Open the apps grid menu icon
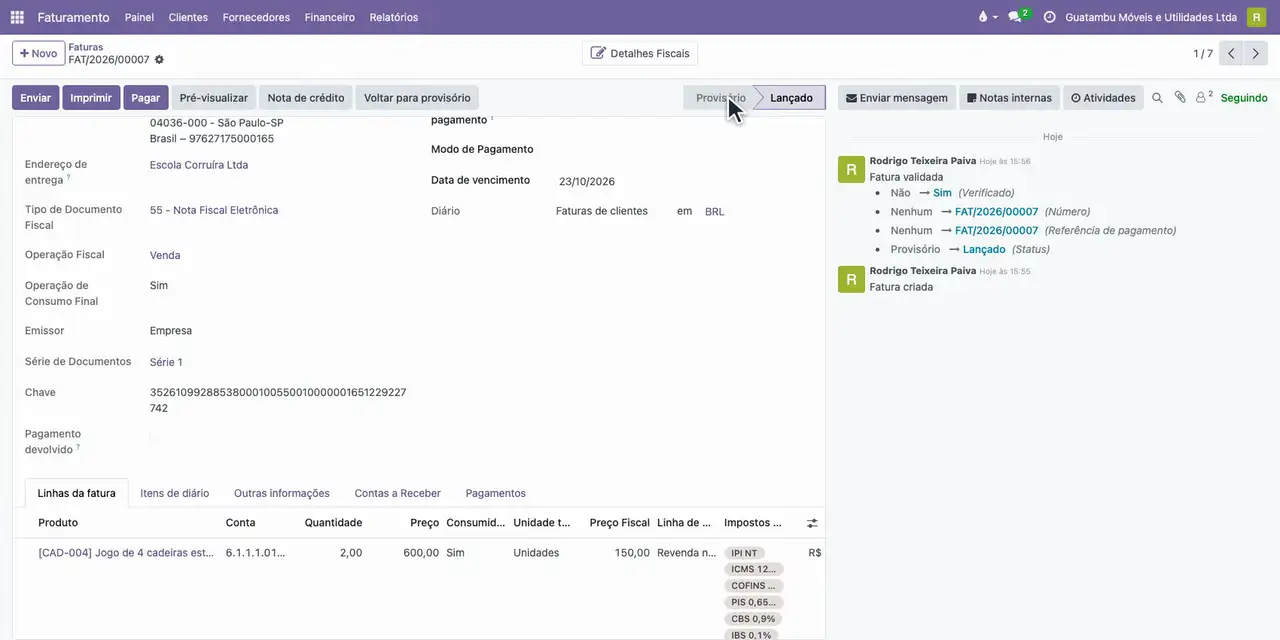This screenshot has width=1280, height=640. point(17,17)
